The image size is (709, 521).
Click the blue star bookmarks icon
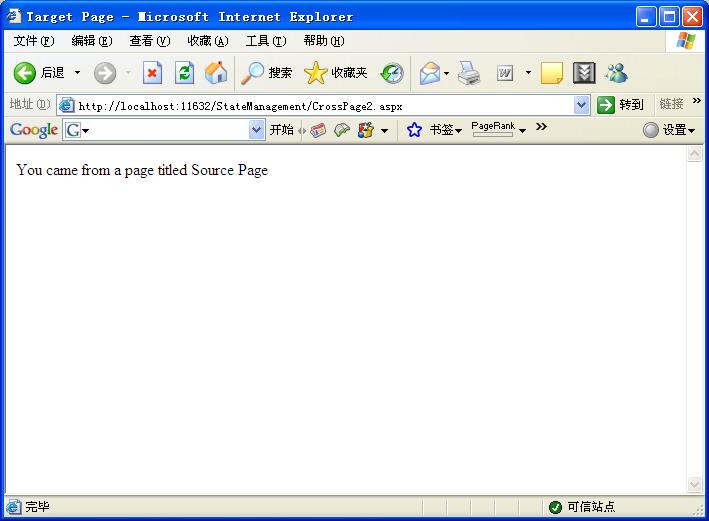[x=414, y=130]
